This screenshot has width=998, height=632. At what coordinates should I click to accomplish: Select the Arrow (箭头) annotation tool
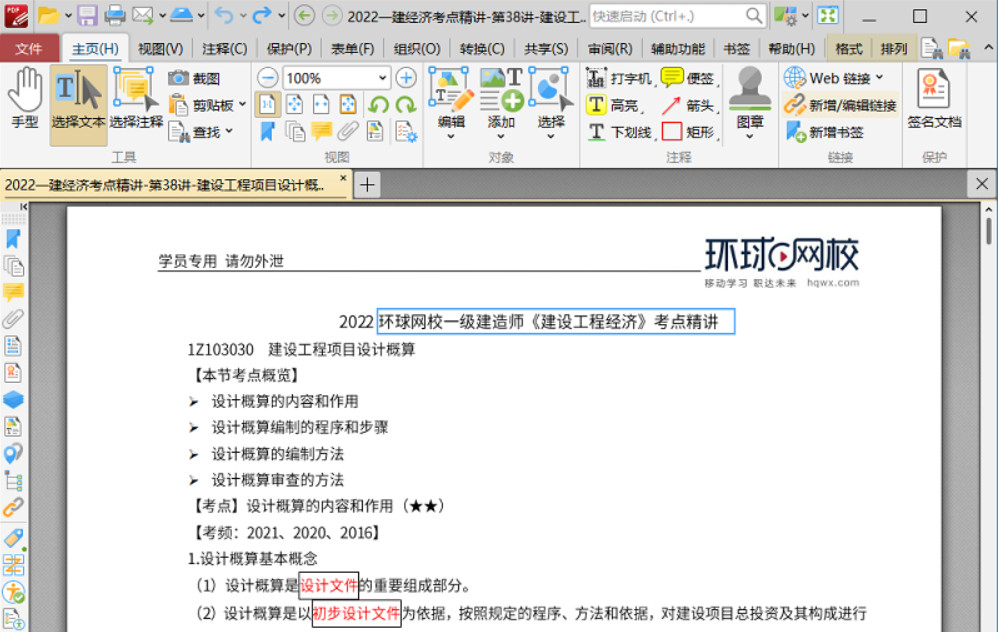[690, 105]
